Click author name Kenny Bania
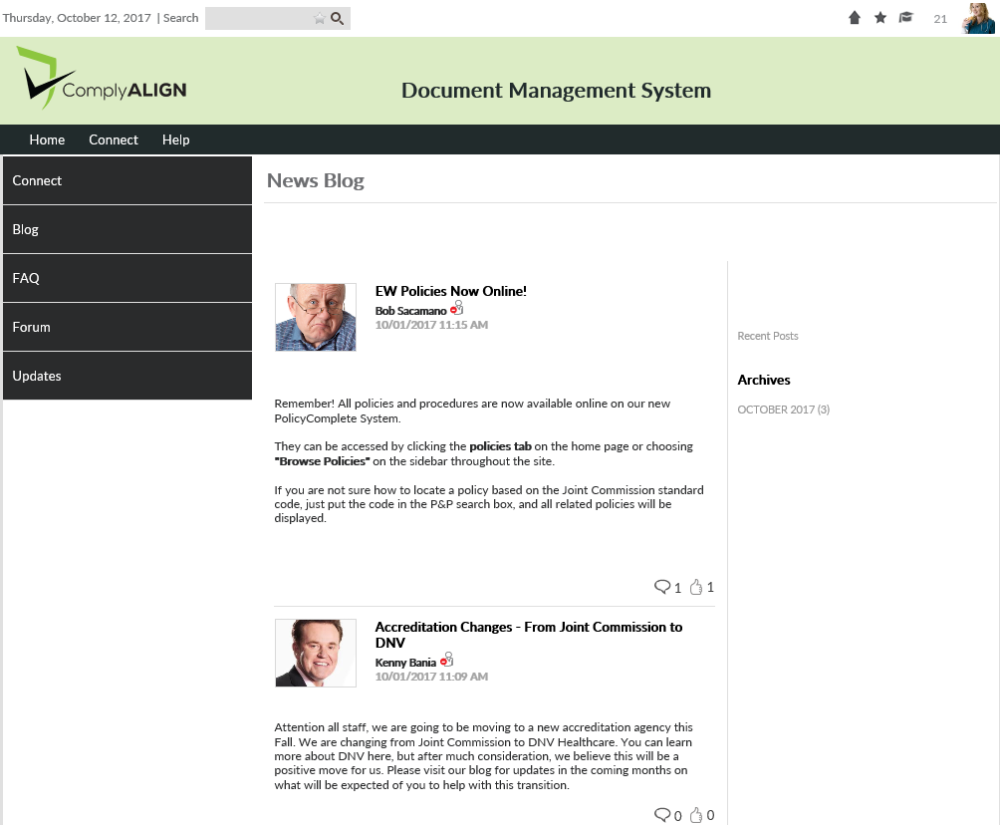 click(406, 663)
